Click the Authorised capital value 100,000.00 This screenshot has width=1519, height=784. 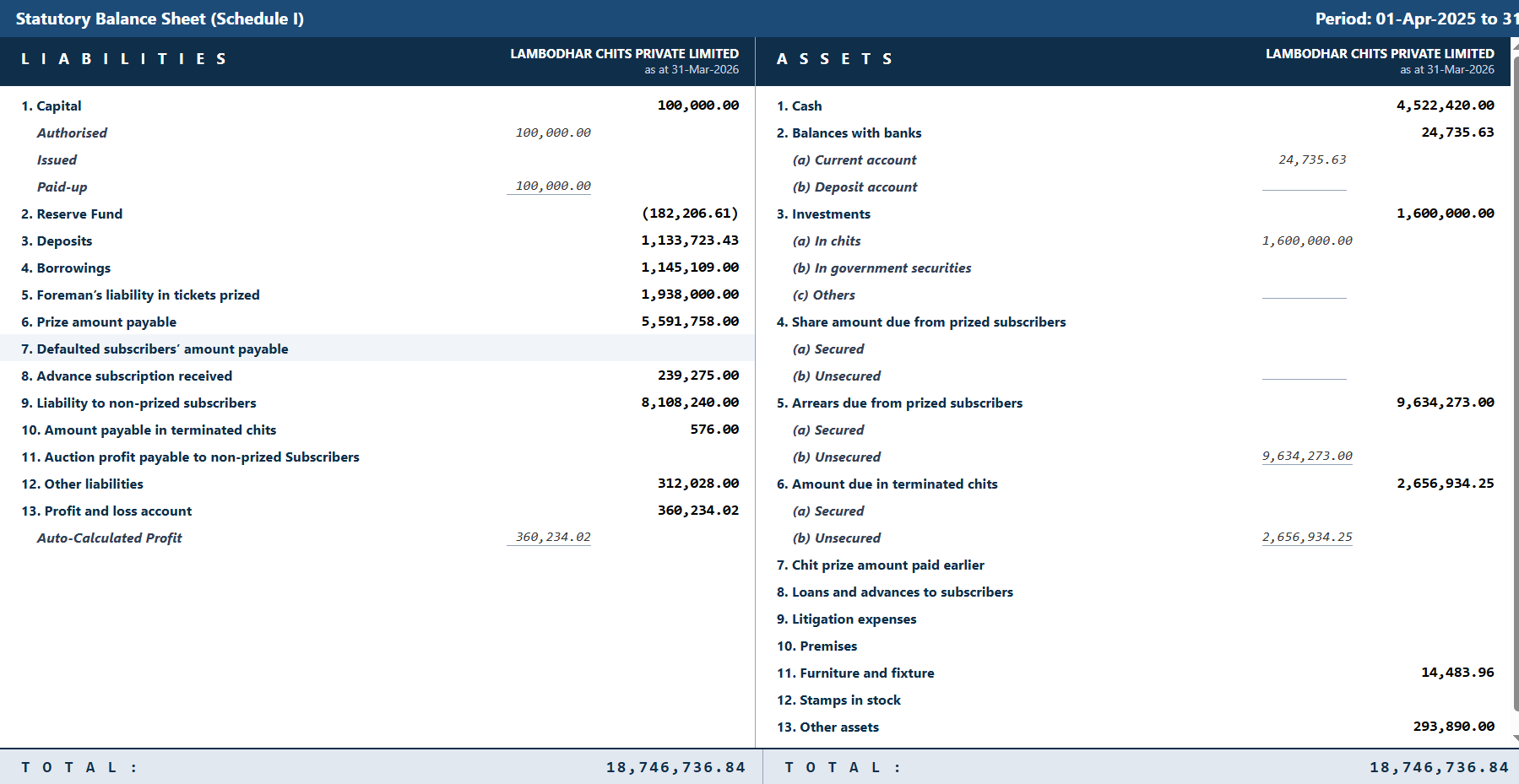(x=553, y=132)
